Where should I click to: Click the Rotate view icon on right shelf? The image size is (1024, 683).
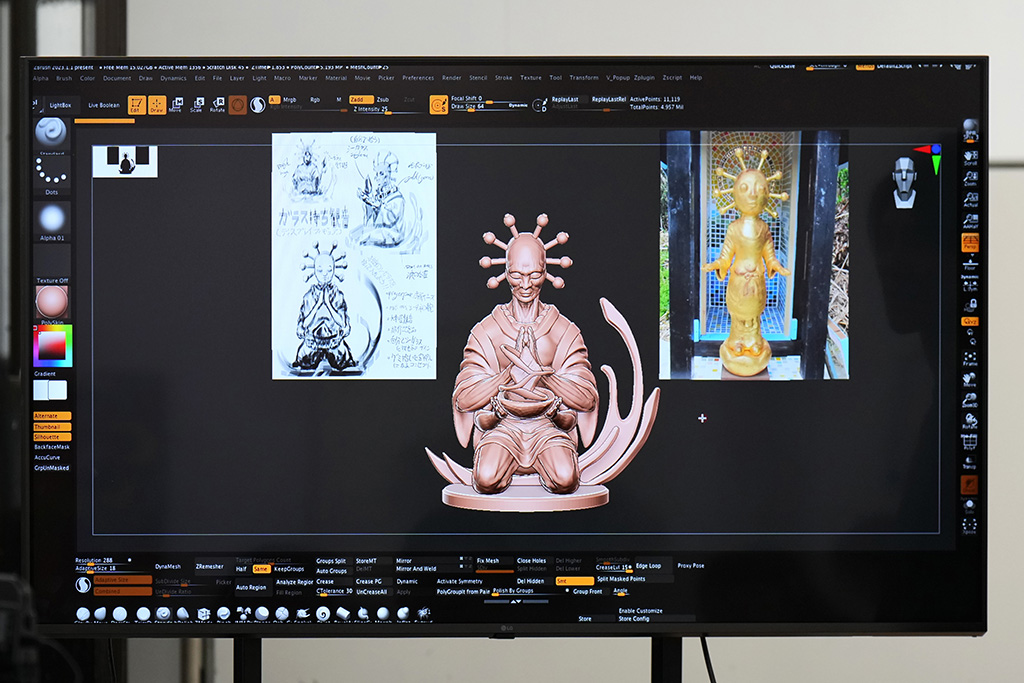coord(970,421)
